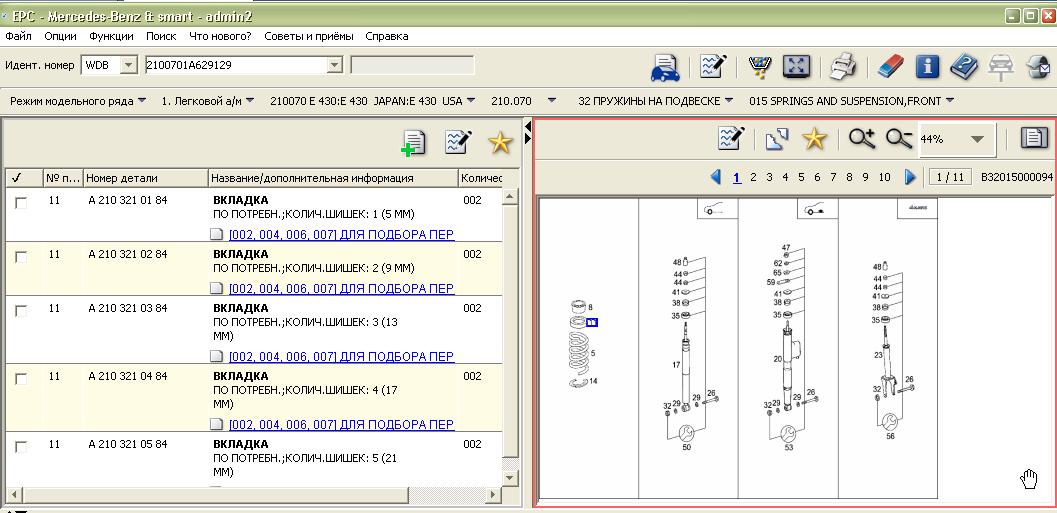
Task: Check the box for part A 210 321 05 84
Action: click(22, 446)
